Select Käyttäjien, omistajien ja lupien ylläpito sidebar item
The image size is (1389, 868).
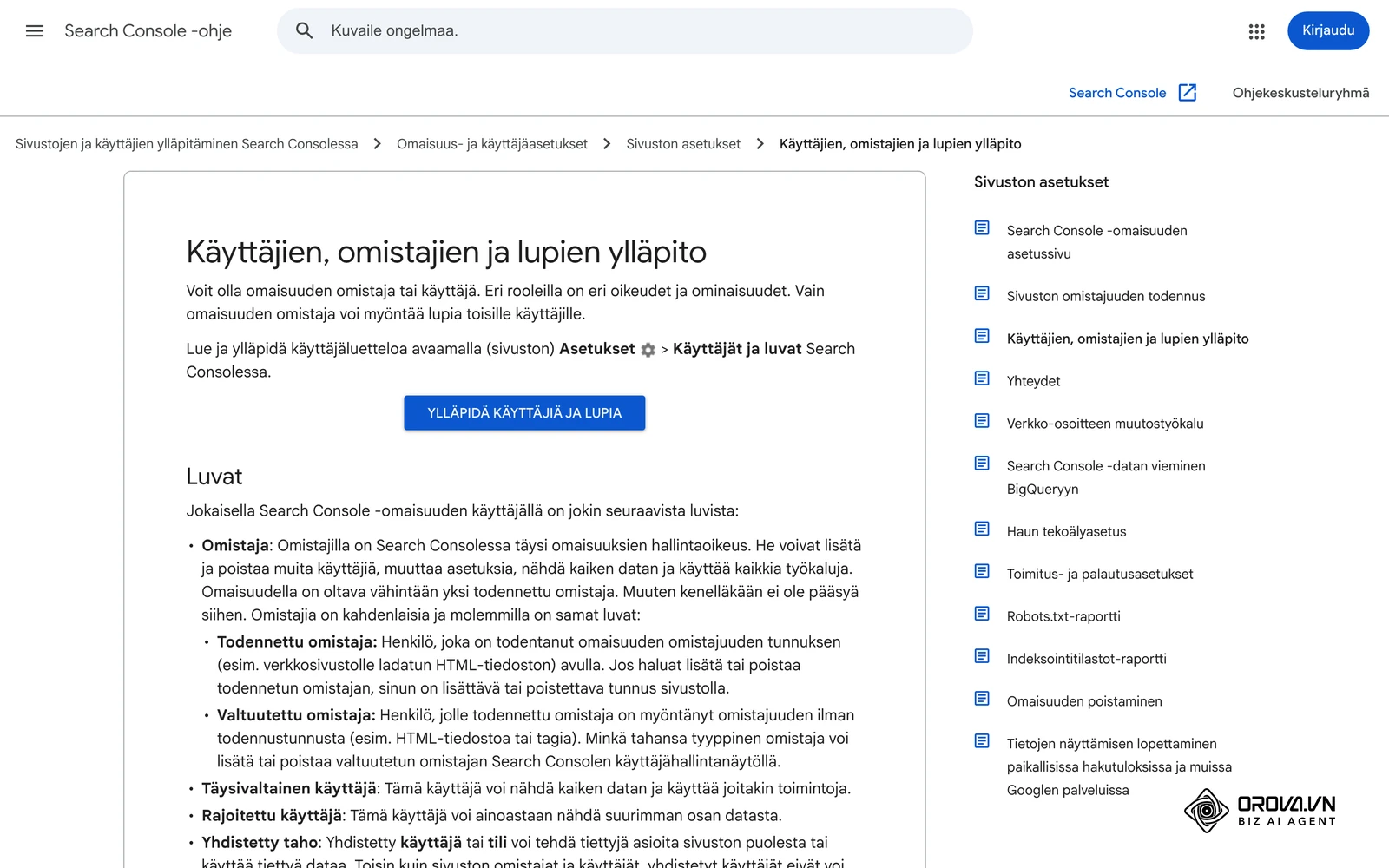pos(1128,339)
